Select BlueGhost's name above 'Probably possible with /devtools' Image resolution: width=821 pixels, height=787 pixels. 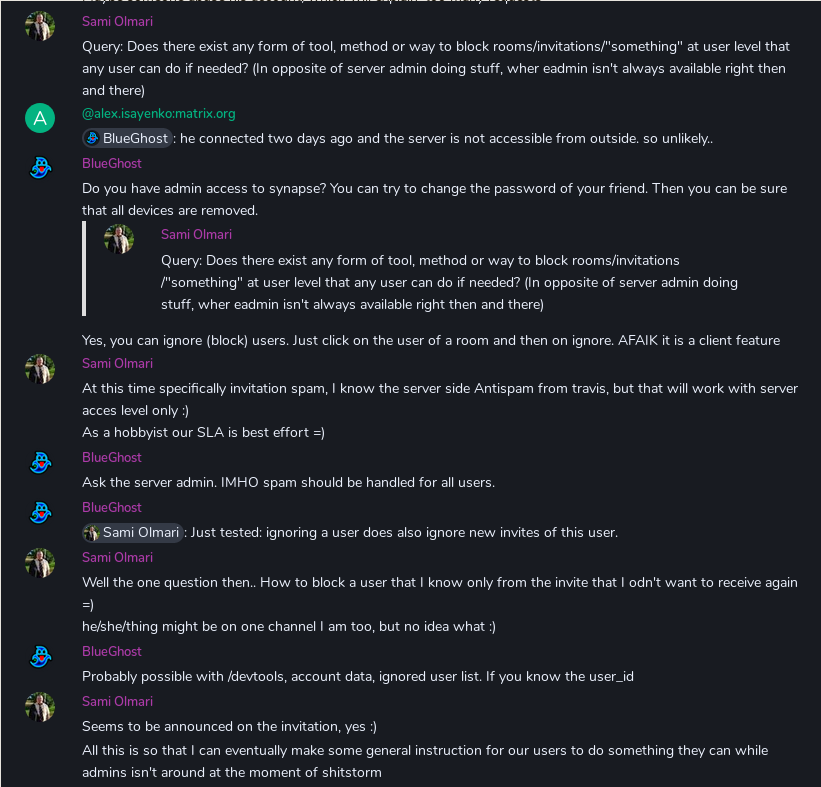[x=112, y=651]
